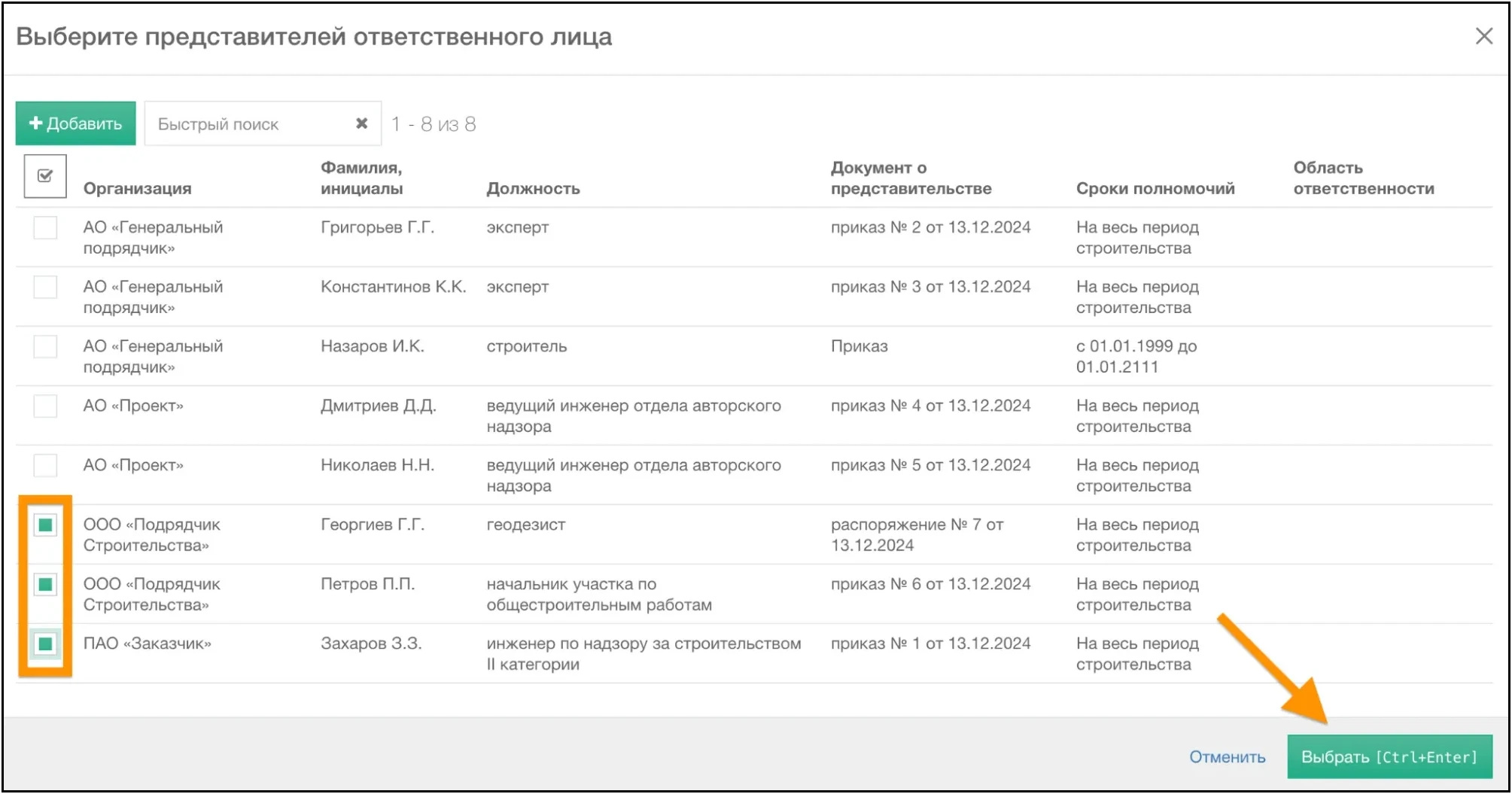
Task: Click the 1 - 8 из 8 counter label
Action: (434, 123)
